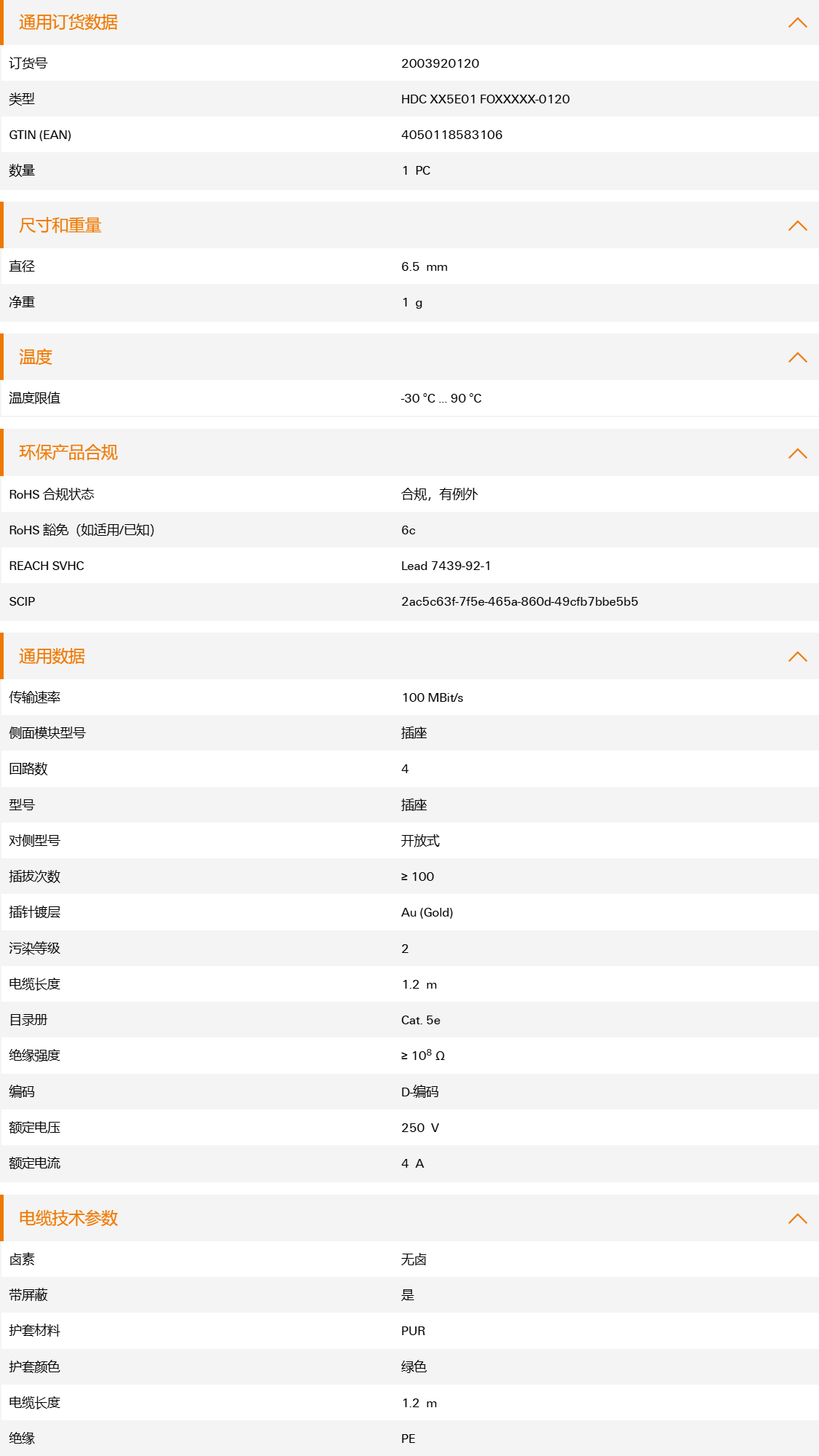Click REACH SVHC value Lead 7439-92-1
The width and height of the screenshot is (819, 1456).
coord(446,566)
